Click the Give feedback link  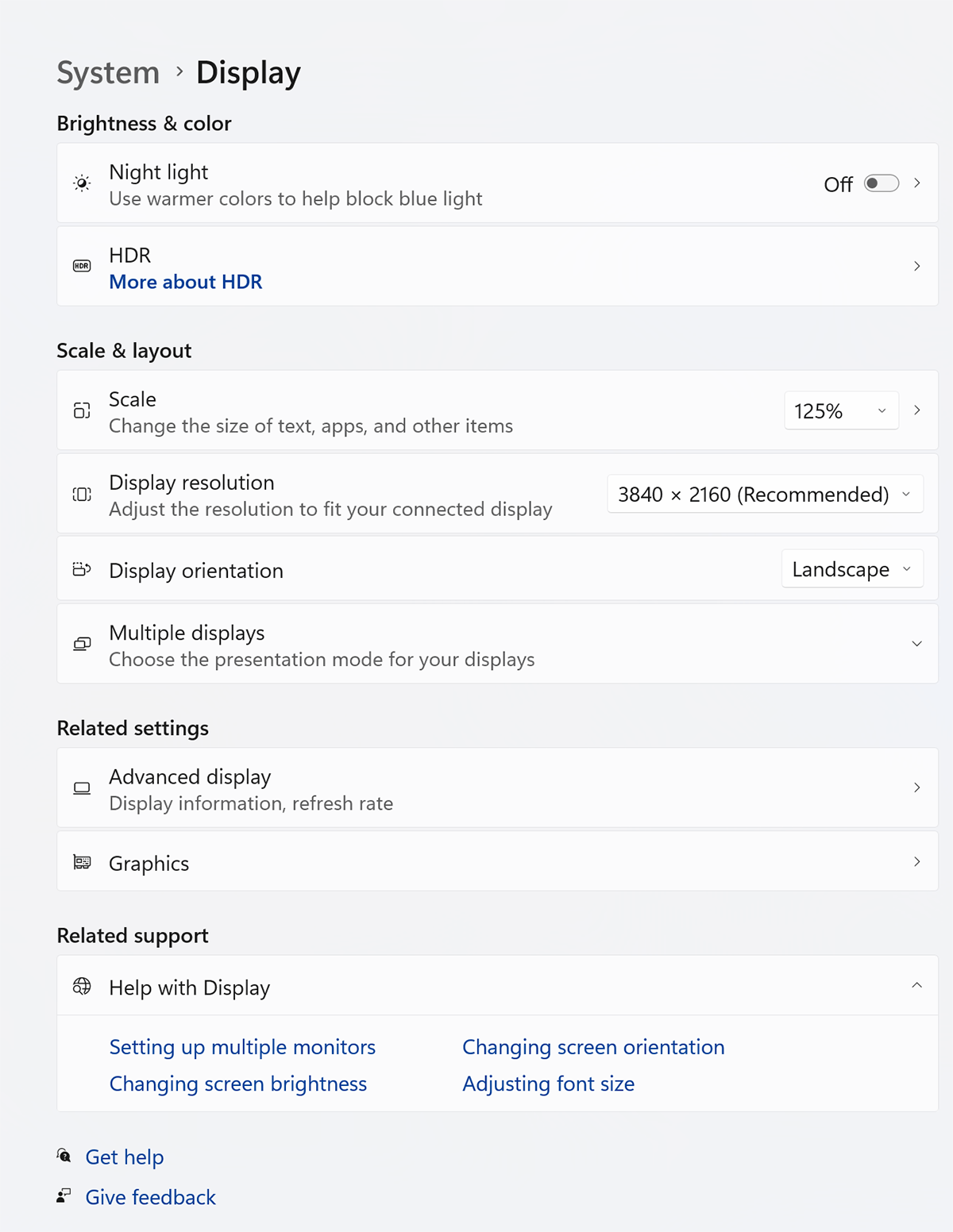[x=151, y=1197]
